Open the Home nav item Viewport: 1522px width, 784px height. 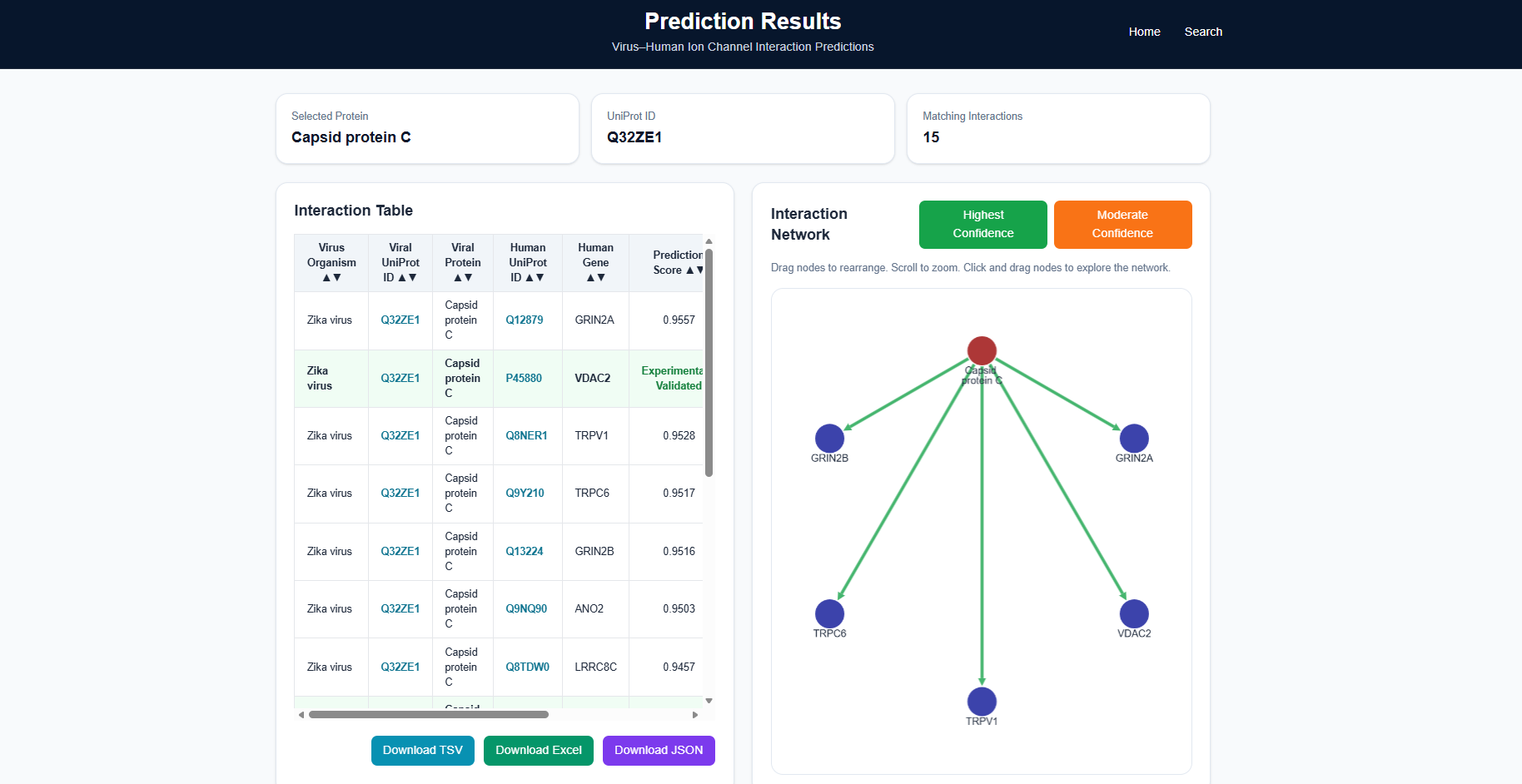1144,32
